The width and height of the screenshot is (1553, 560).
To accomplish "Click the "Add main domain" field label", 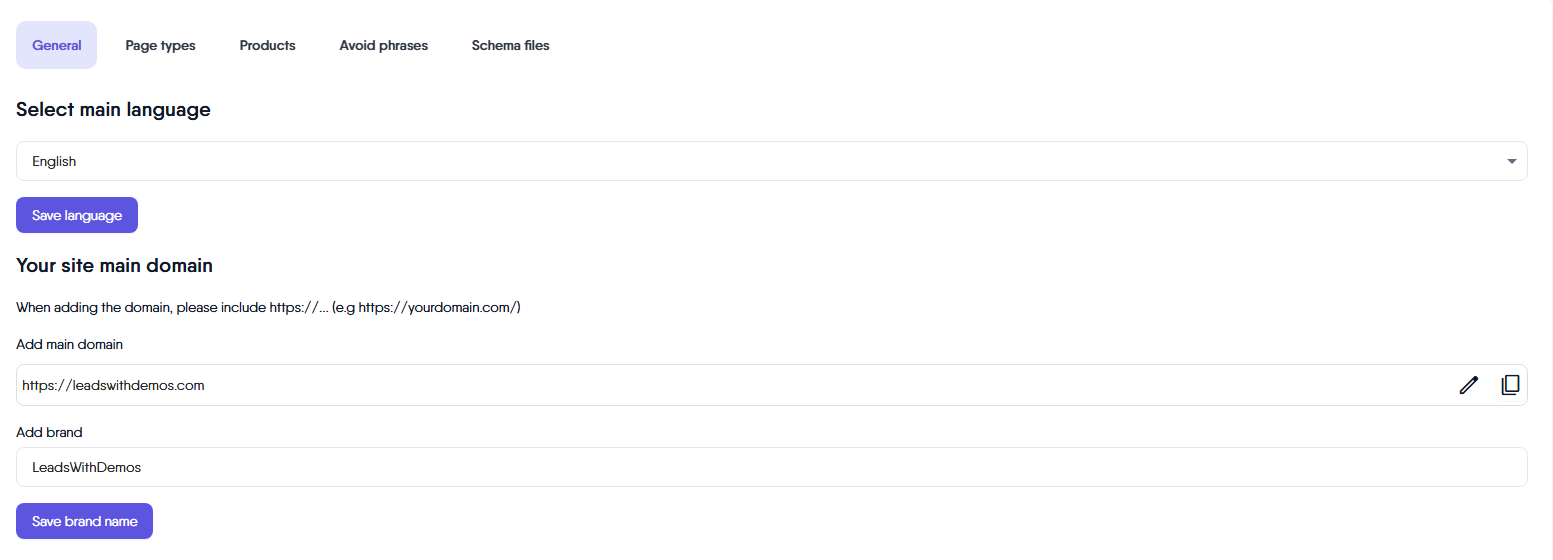I will point(70,344).
